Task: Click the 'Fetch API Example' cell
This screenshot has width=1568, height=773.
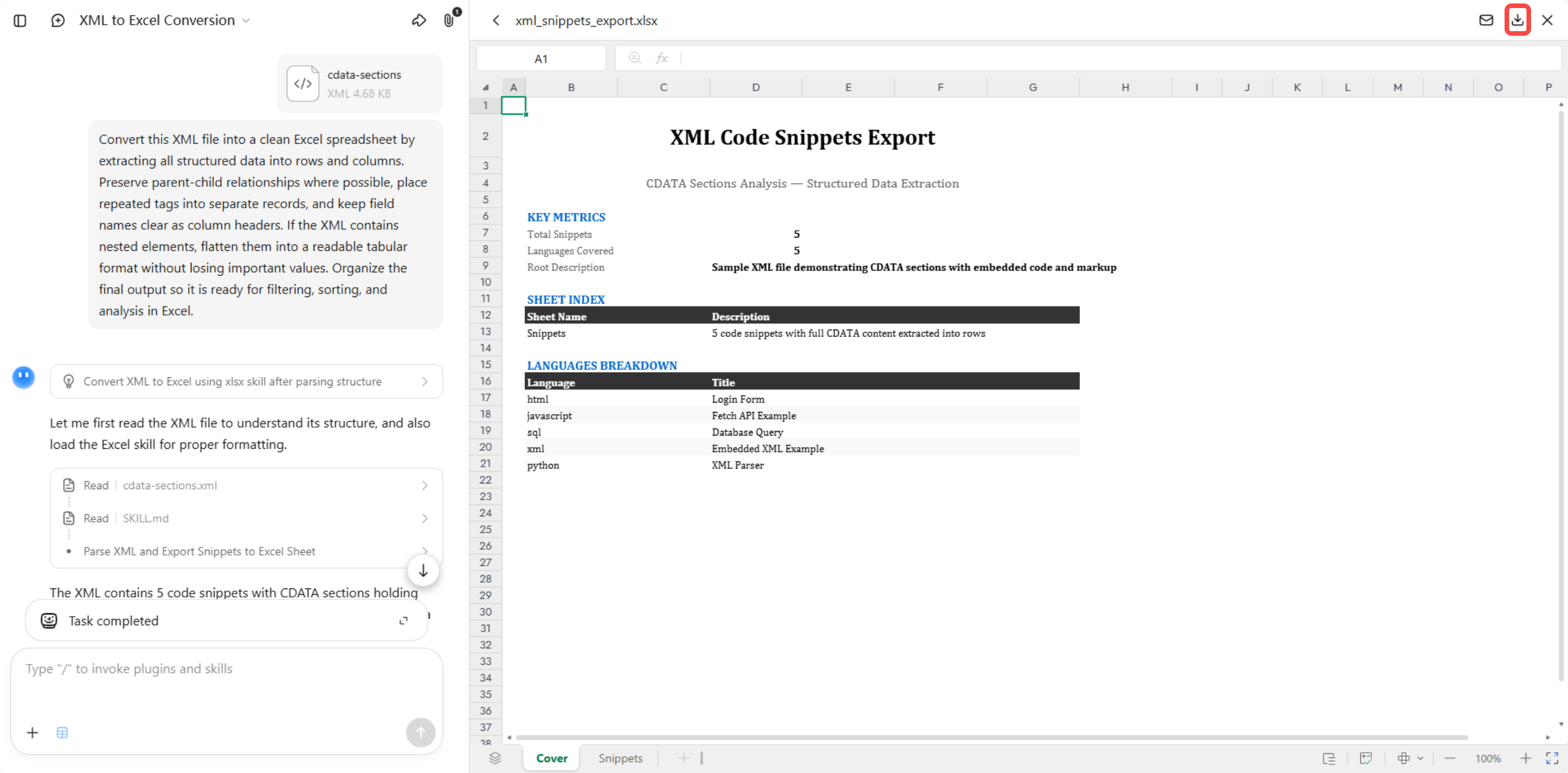Action: (x=753, y=416)
